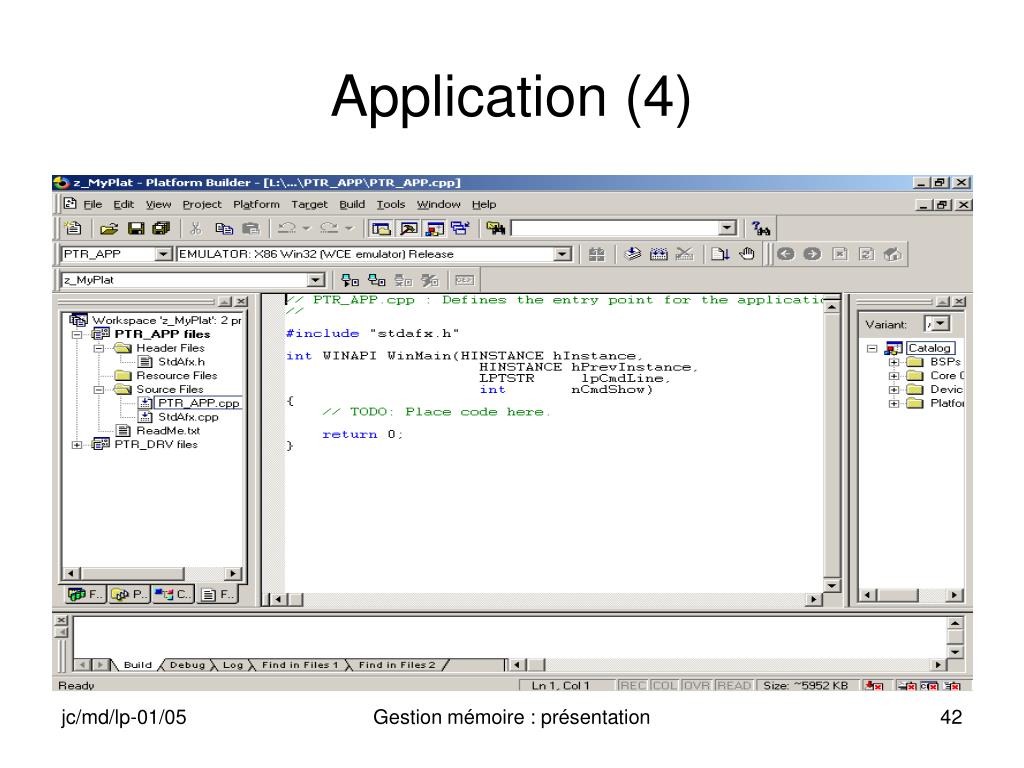This screenshot has height=768, width=1024.
Task: Select StdAfx.cpp in the tree
Action: (x=188, y=417)
